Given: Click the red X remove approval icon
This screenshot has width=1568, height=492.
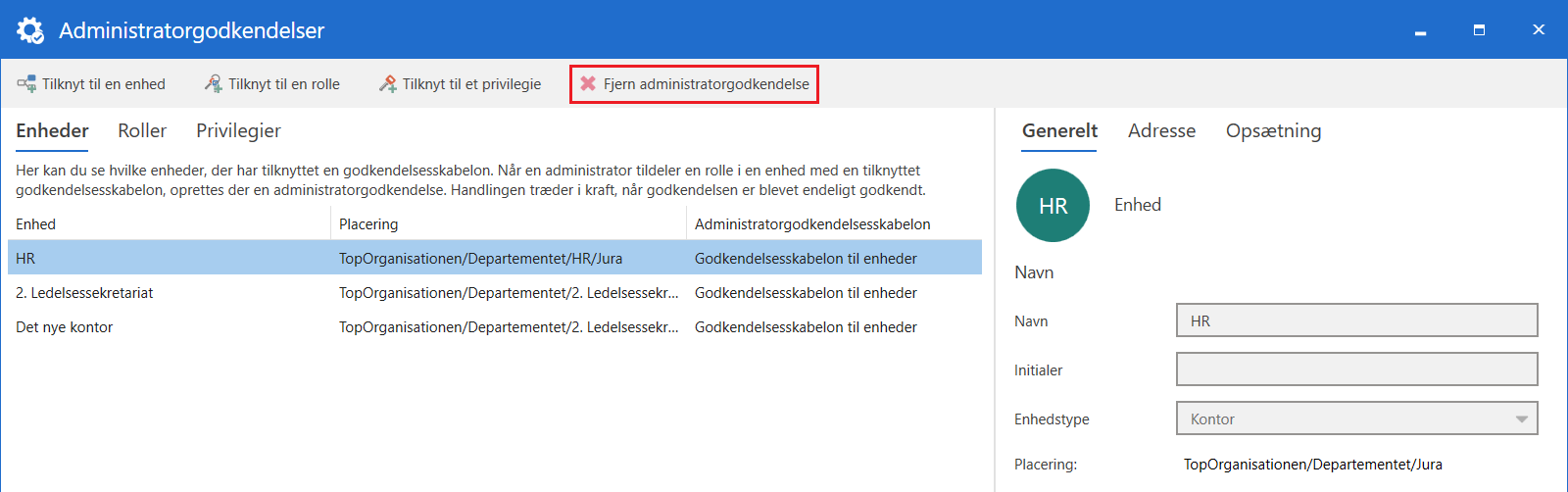Looking at the screenshot, I should [588, 84].
